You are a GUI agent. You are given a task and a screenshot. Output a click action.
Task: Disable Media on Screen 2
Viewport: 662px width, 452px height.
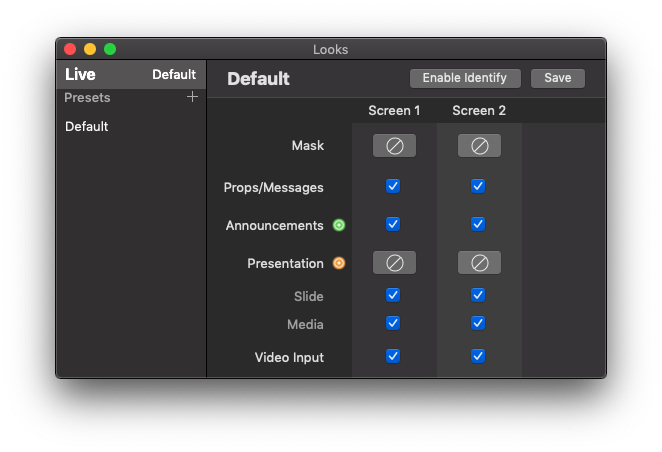coord(478,323)
